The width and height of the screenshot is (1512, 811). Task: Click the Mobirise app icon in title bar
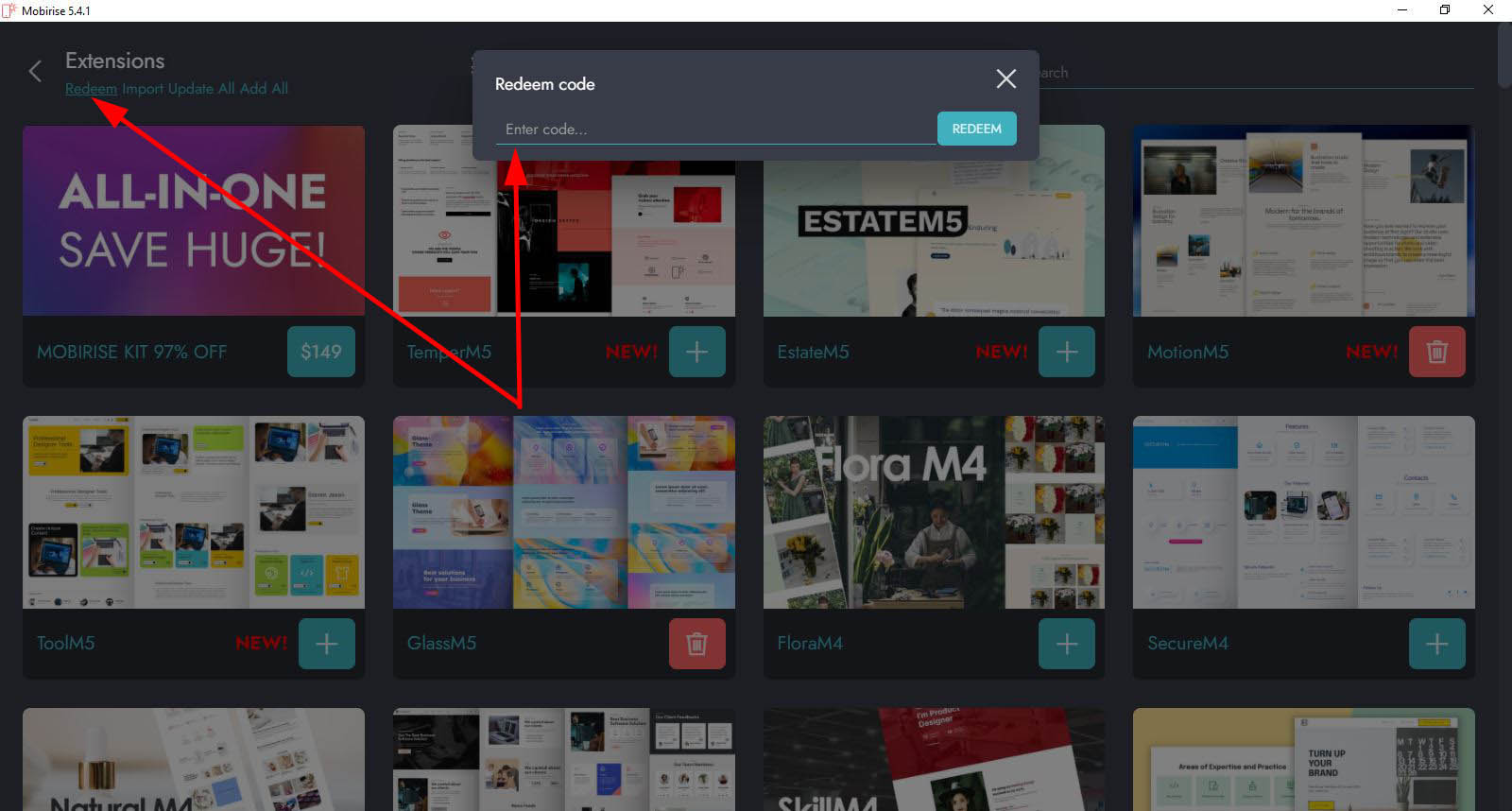9,10
